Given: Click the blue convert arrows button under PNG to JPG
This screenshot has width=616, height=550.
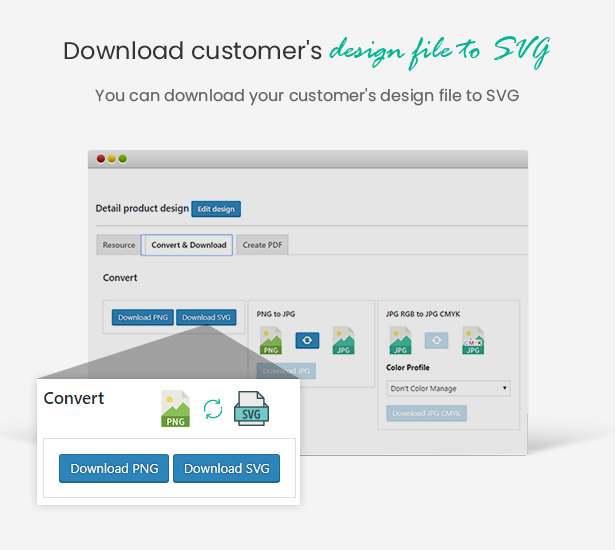Looking at the screenshot, I should coord(307,341).
